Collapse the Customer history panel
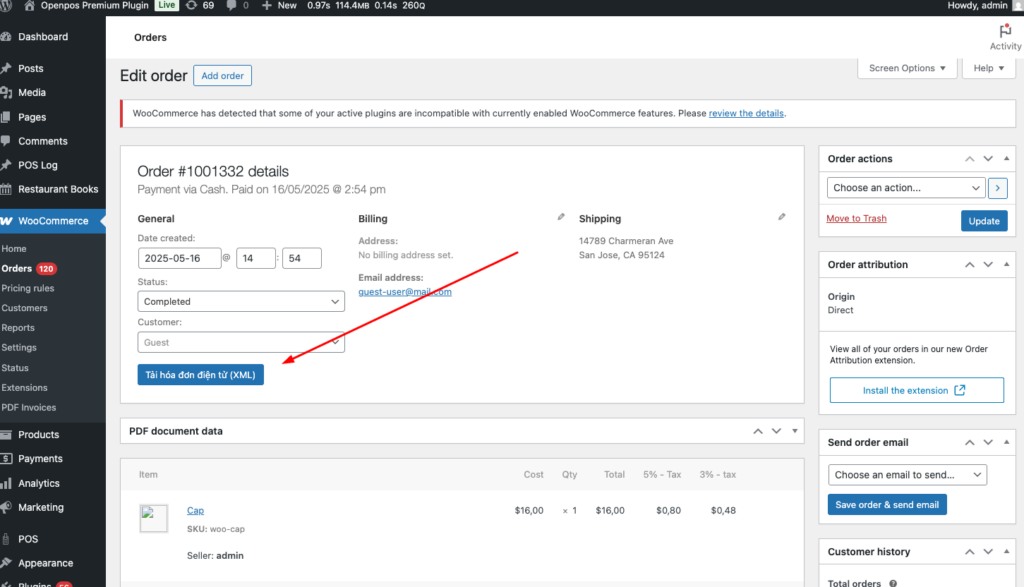The width and height of the screenshot is (1024, 587). (x=1006, y=552)
